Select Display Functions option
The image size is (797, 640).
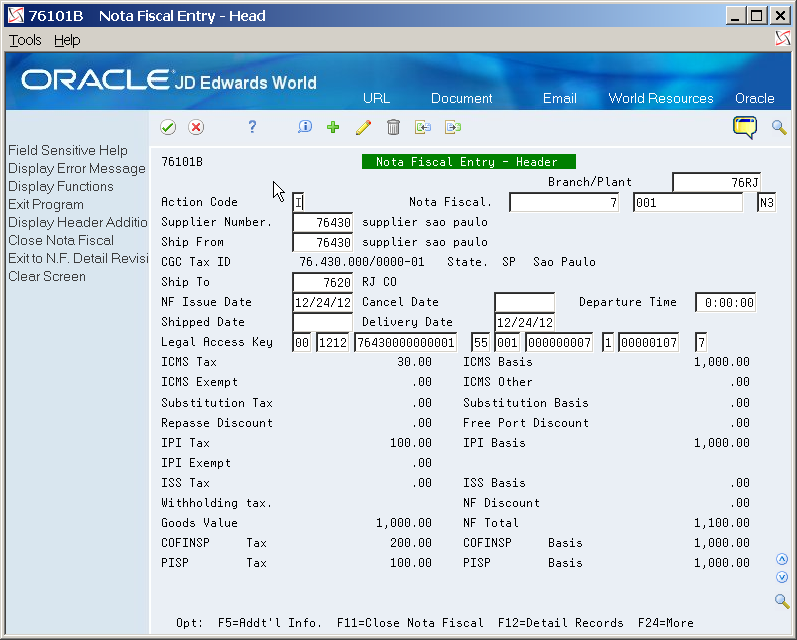pos(60,187)
